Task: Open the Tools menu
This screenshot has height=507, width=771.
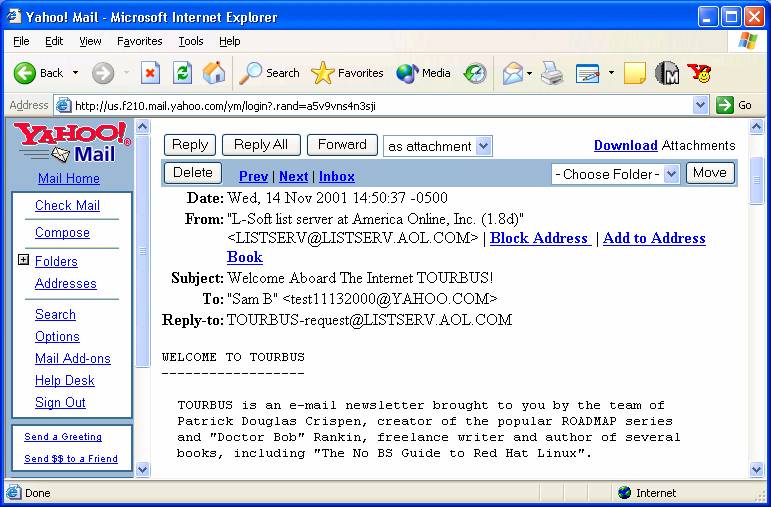Action: [191, 41]
